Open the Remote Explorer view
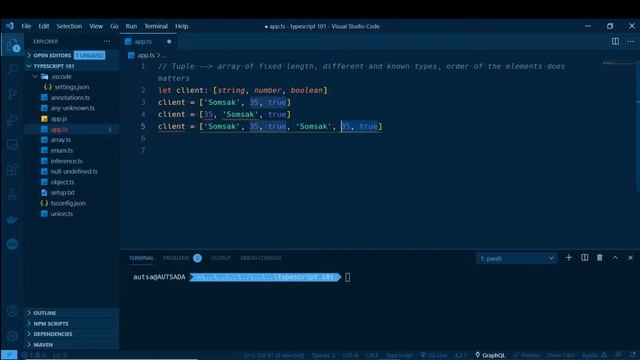Image resolution: width=640 pixels, height=360 pixels. click(x=13, y=145)
